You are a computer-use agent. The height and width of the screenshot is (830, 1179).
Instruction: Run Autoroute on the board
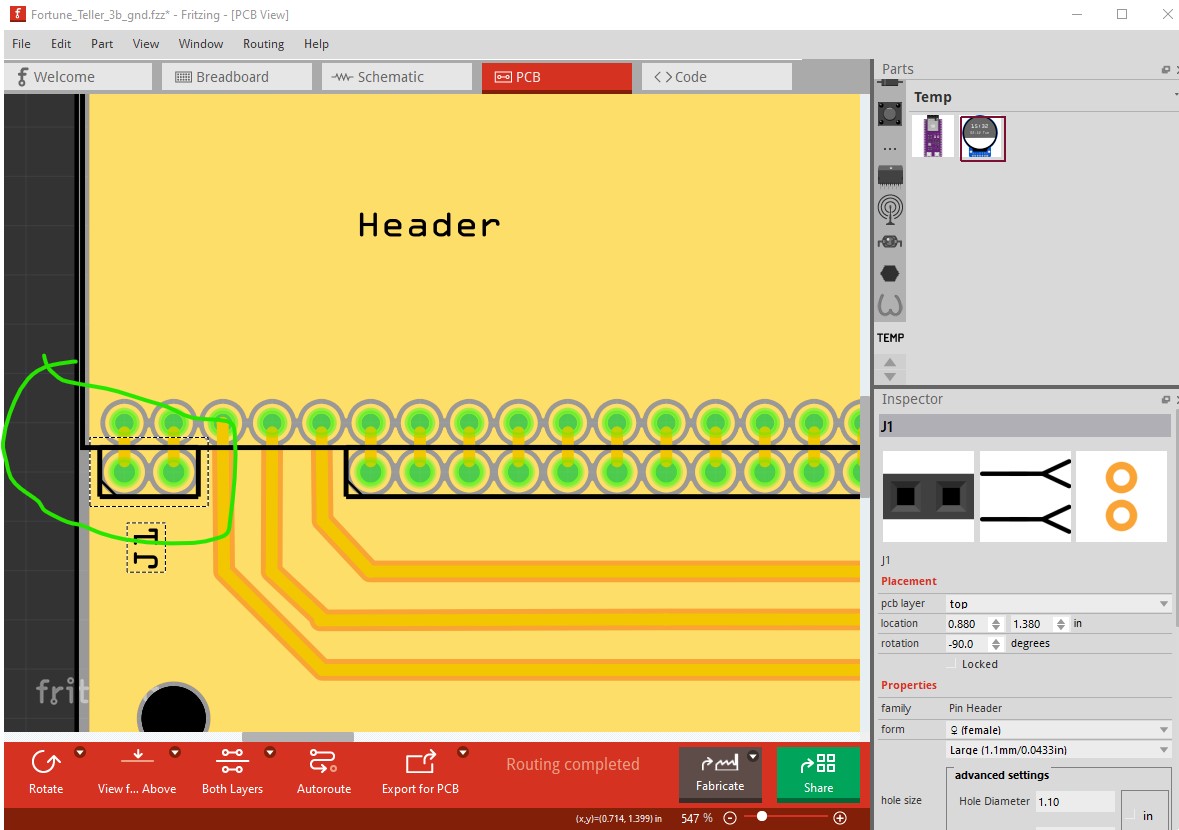pyautogui.click(x=324, y=763)
